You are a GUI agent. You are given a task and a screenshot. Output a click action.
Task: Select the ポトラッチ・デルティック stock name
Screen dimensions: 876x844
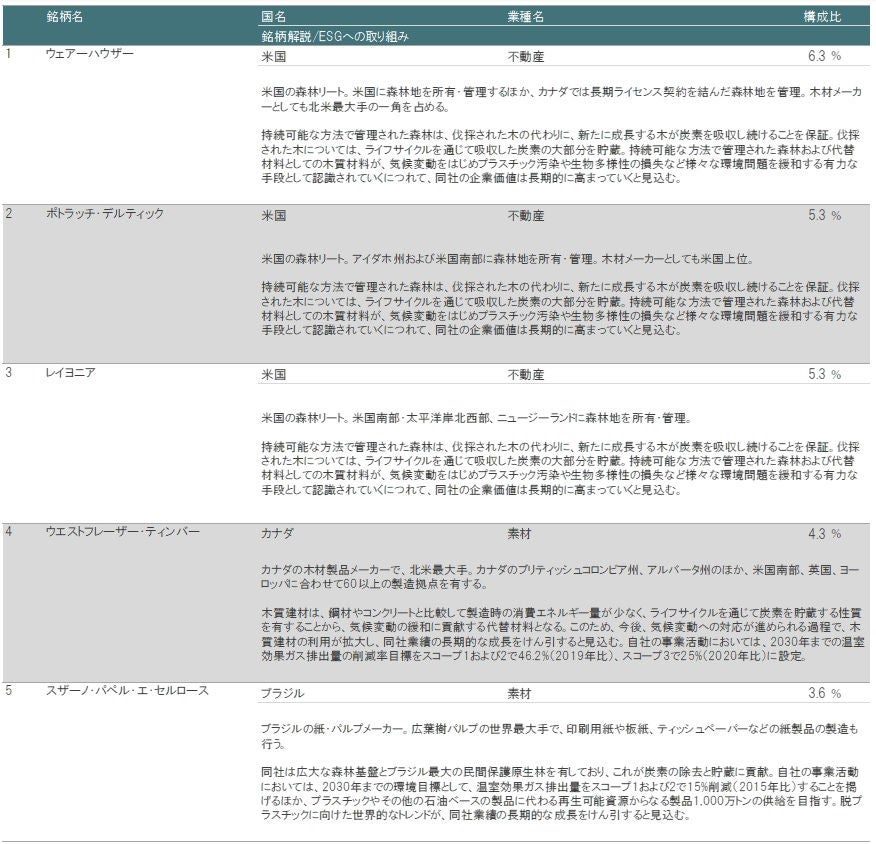pyautogui.click(x=105, y=214)
